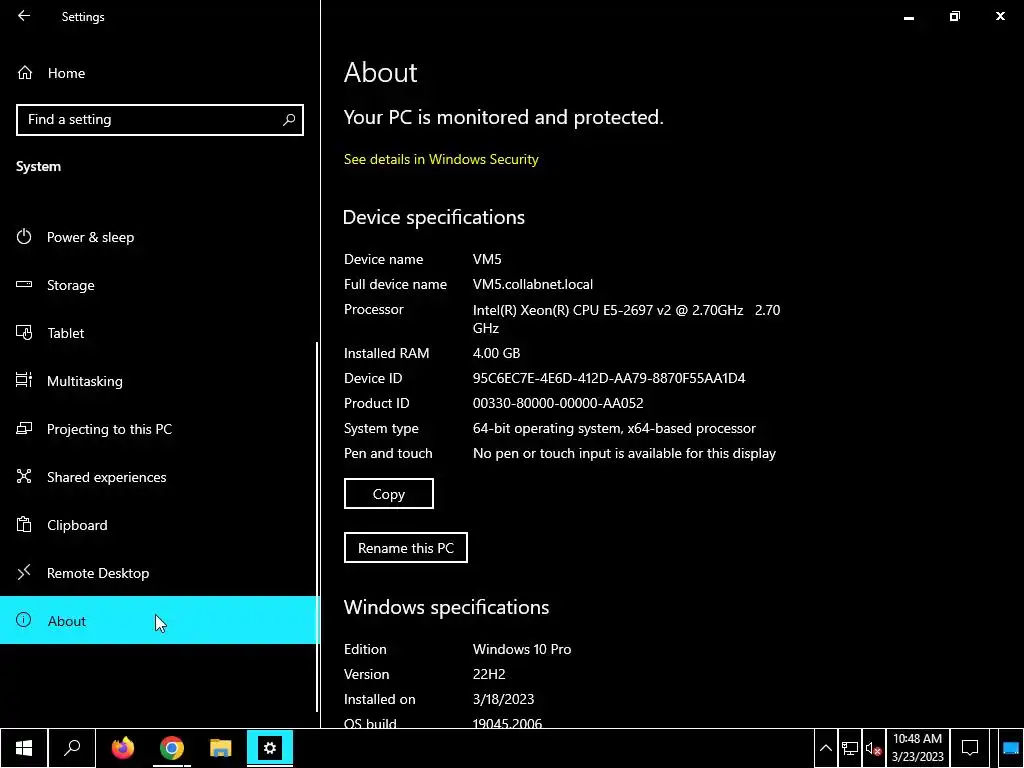1024x768 pixels.
Task: Open the network tray icon
Action: click(x=850, y=748)
